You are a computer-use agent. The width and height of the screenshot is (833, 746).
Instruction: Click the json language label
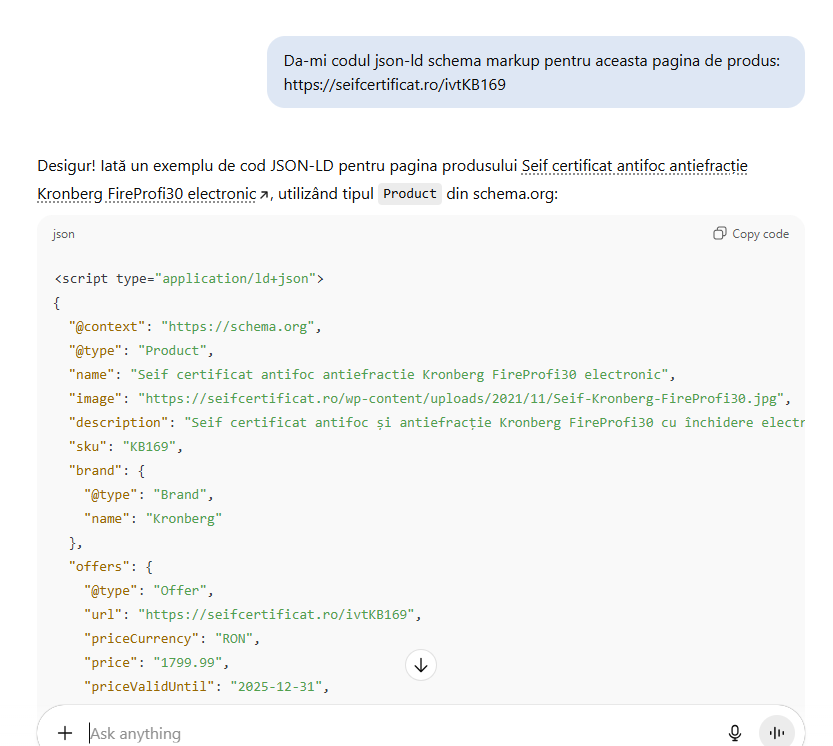pyautogui.click(x=63, y=234)
